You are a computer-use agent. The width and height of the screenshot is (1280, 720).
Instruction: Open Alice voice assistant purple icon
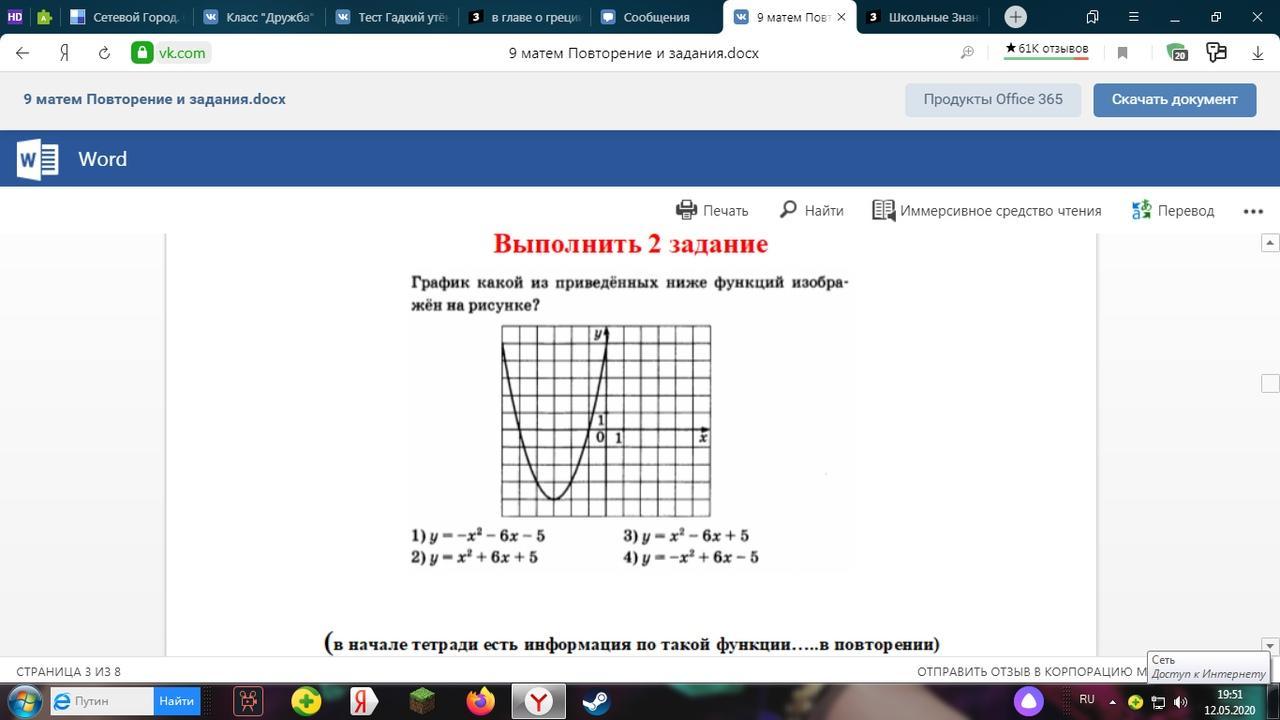[1027, 700]
